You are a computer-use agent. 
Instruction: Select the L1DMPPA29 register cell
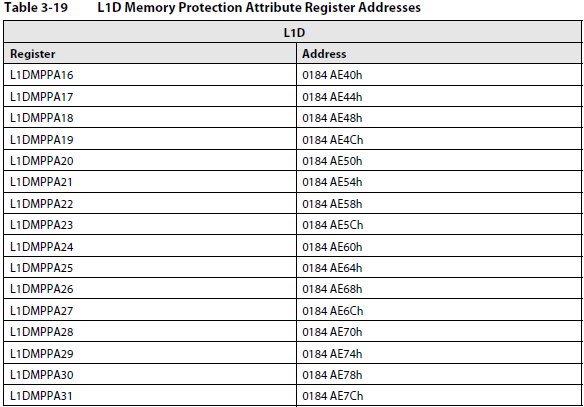(150, 353)
